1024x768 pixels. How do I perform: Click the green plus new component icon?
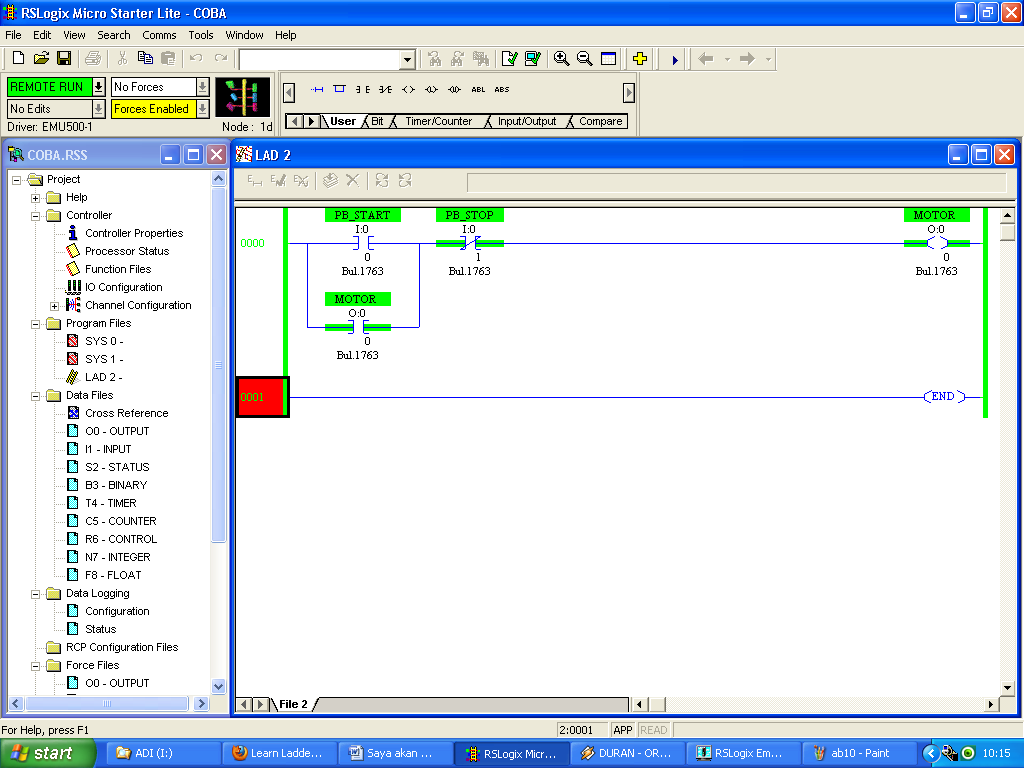tap(639, 58)
